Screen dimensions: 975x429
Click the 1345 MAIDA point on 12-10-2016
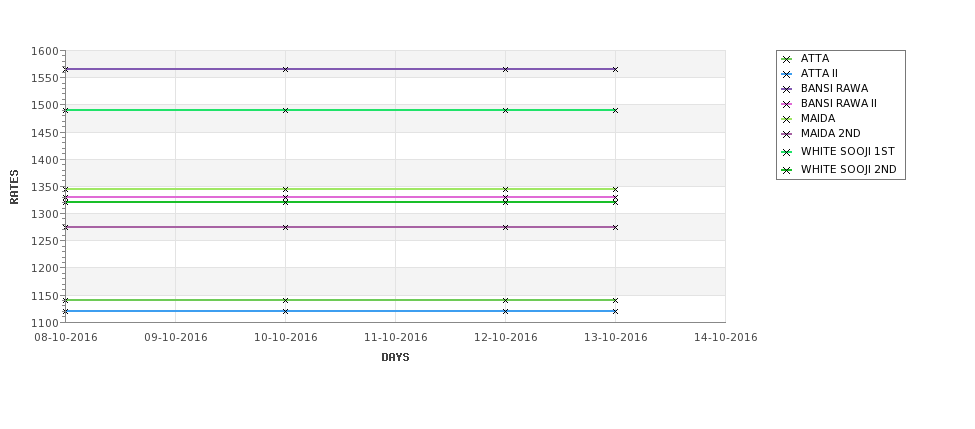point(506,189)
